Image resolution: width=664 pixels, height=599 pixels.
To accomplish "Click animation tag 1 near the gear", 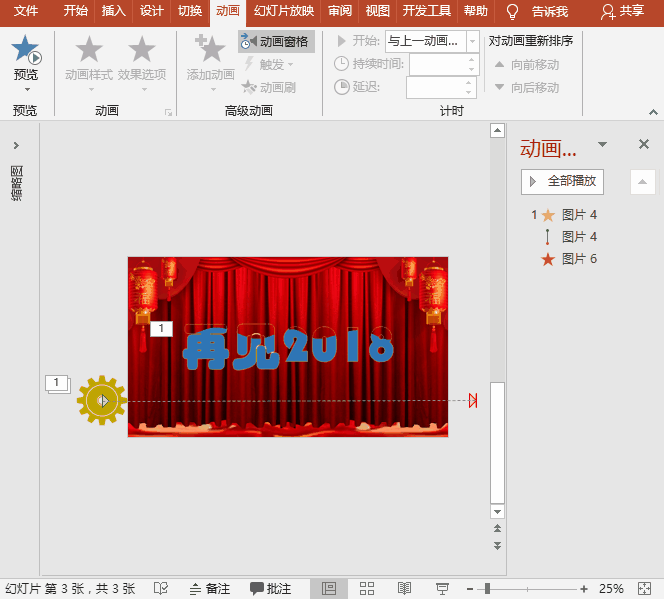I will tap(57, 384).
